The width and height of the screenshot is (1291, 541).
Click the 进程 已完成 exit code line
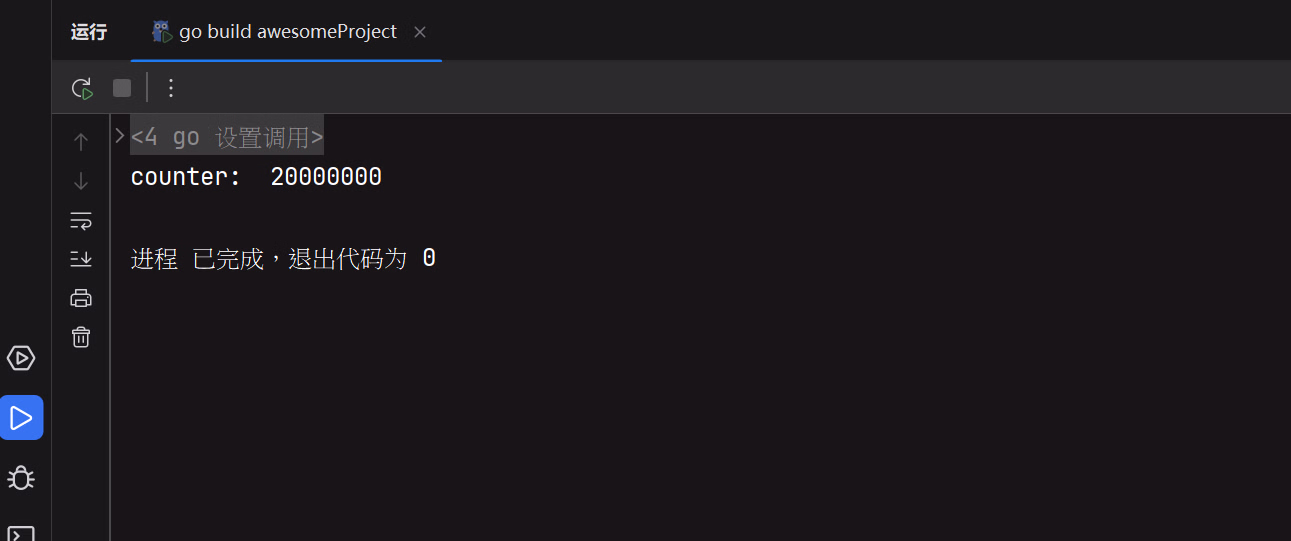tap(283, 259)
